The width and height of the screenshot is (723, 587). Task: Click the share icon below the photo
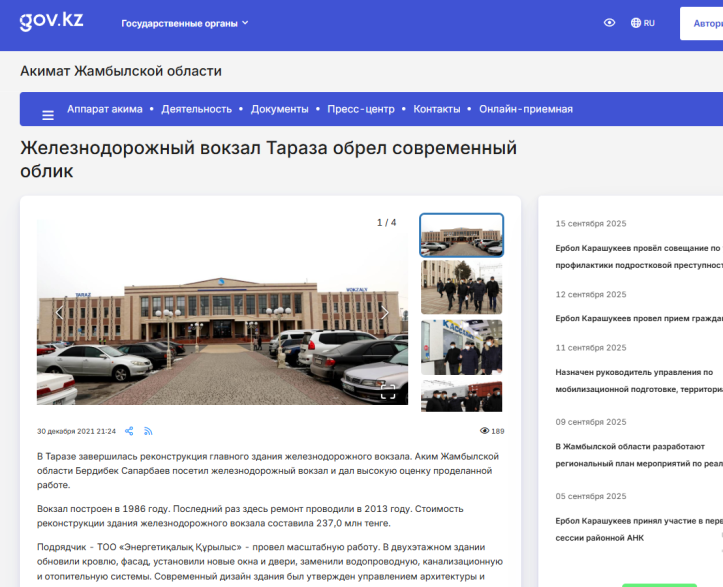click(x=128, y=431)
